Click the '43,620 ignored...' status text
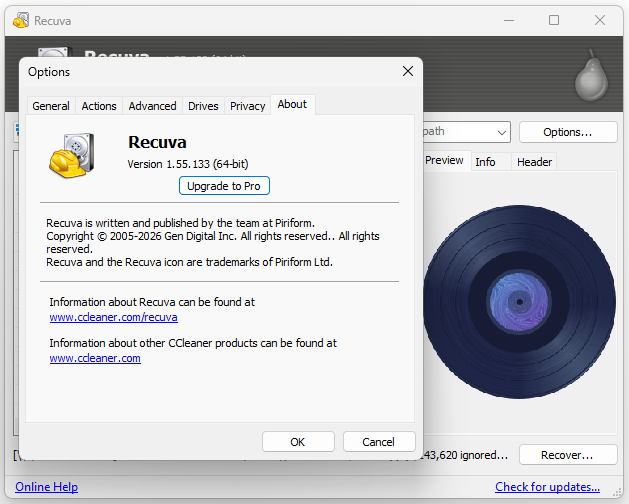The width and height of the screenshot is (629, 504). pos(465,455)
